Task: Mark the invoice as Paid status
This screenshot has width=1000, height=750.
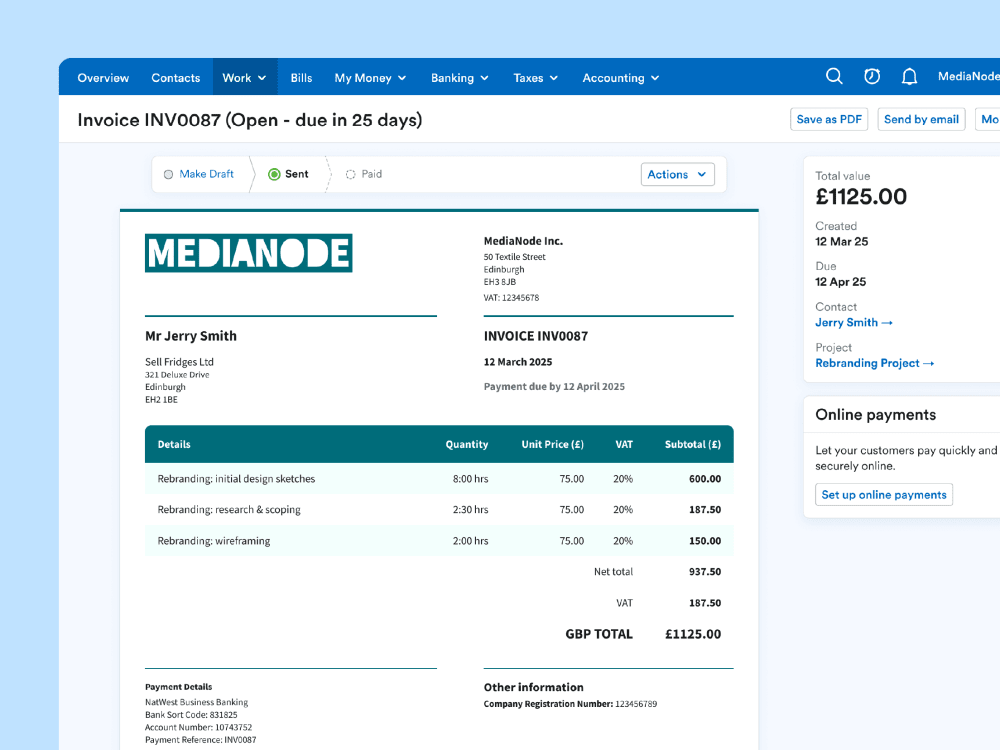Action: [x=363, y=173]
